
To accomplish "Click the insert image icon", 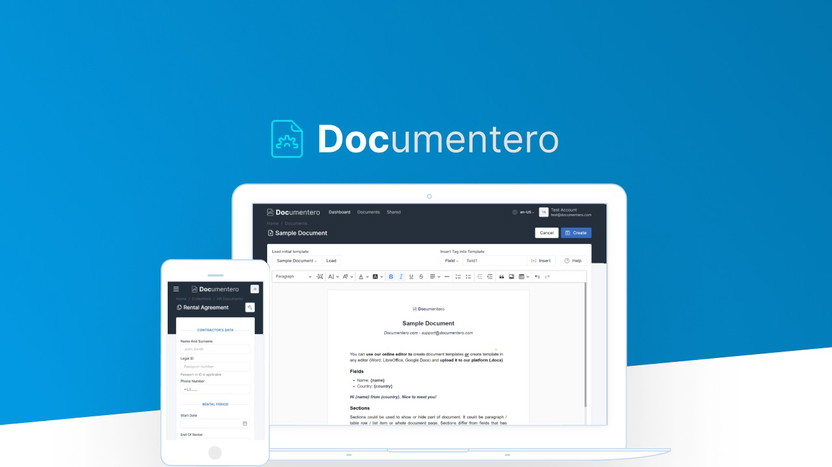I will [511, 277].
